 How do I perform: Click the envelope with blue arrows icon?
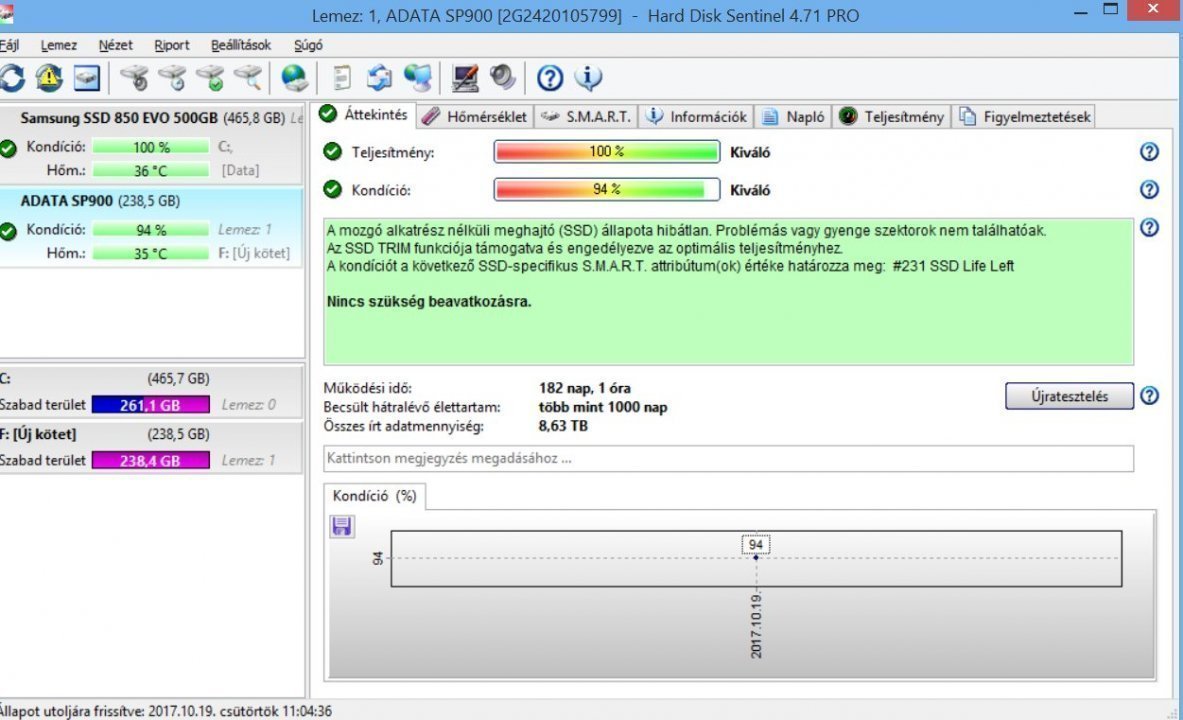click(x=379, y=78)
